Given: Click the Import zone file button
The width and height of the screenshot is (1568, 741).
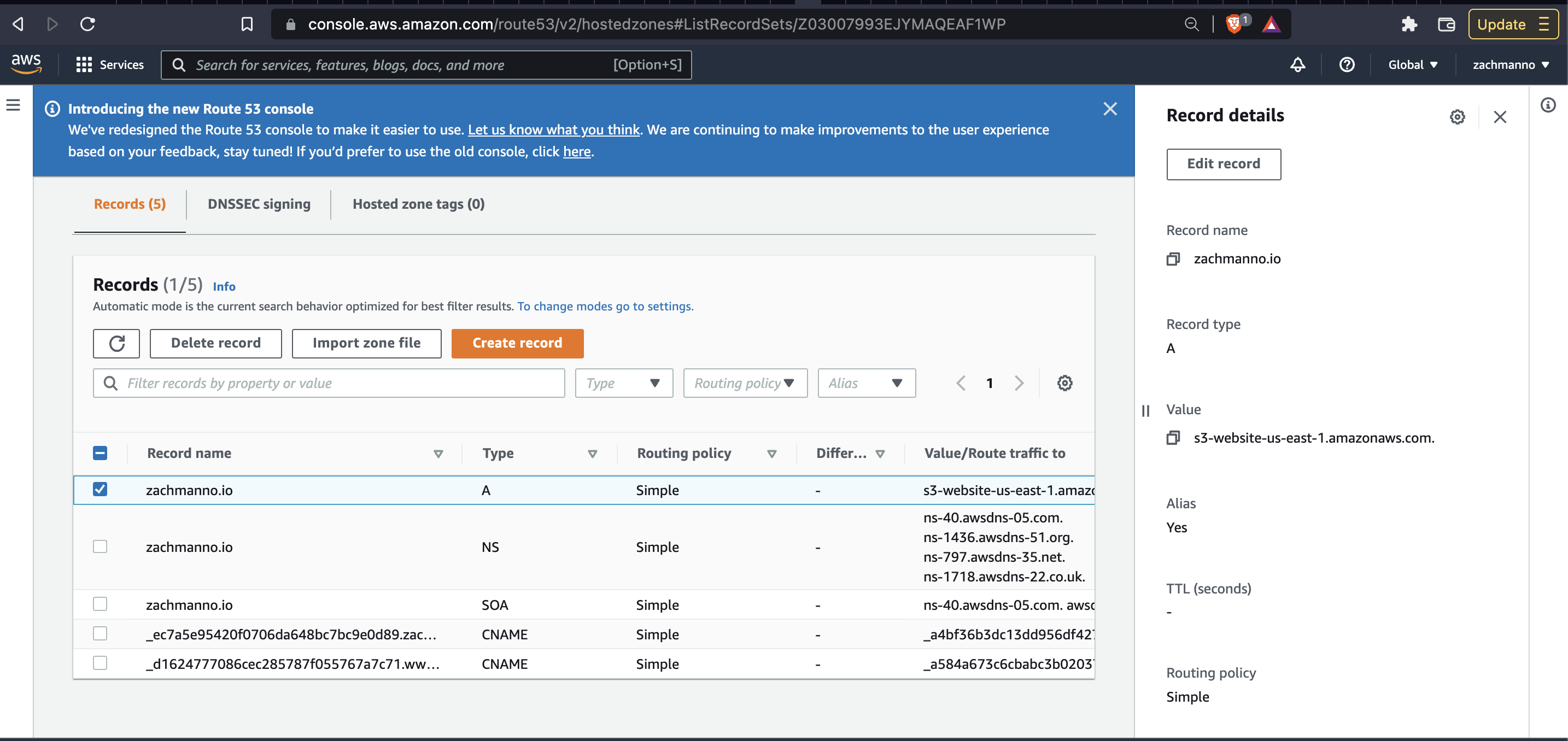Looking at the screenshot, I should pyautogui.click(x=366, y=344).
